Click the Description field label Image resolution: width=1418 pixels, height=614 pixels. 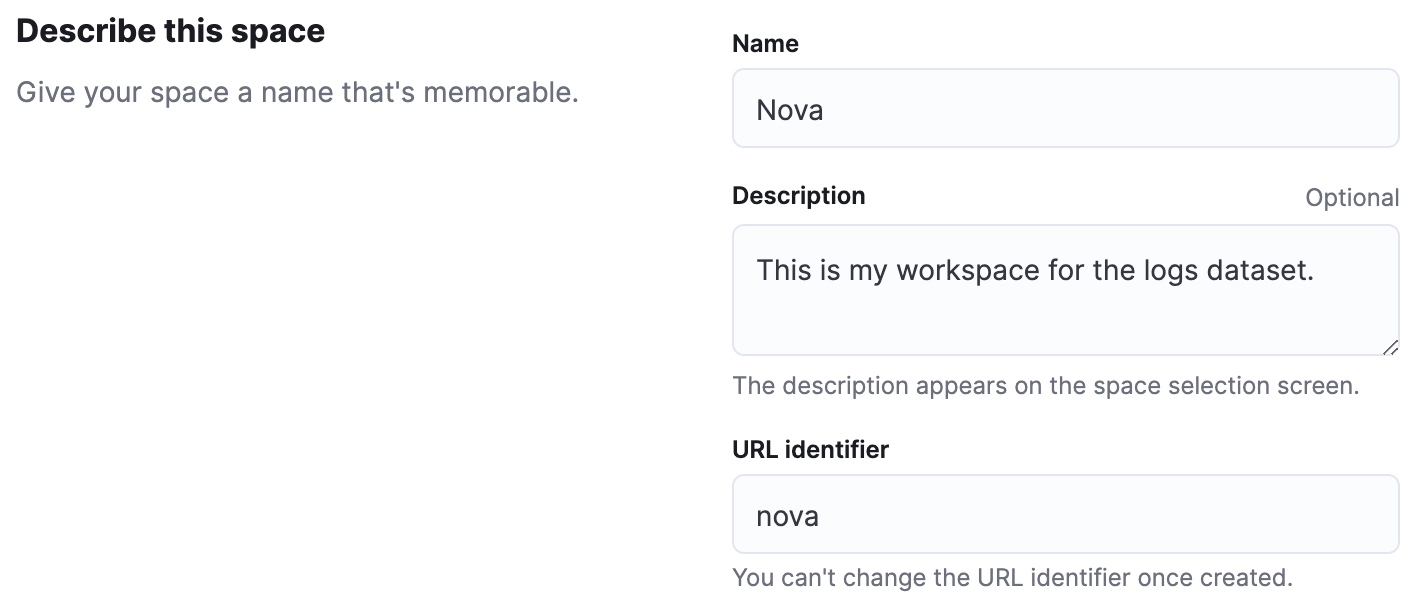tap(799, 195)
